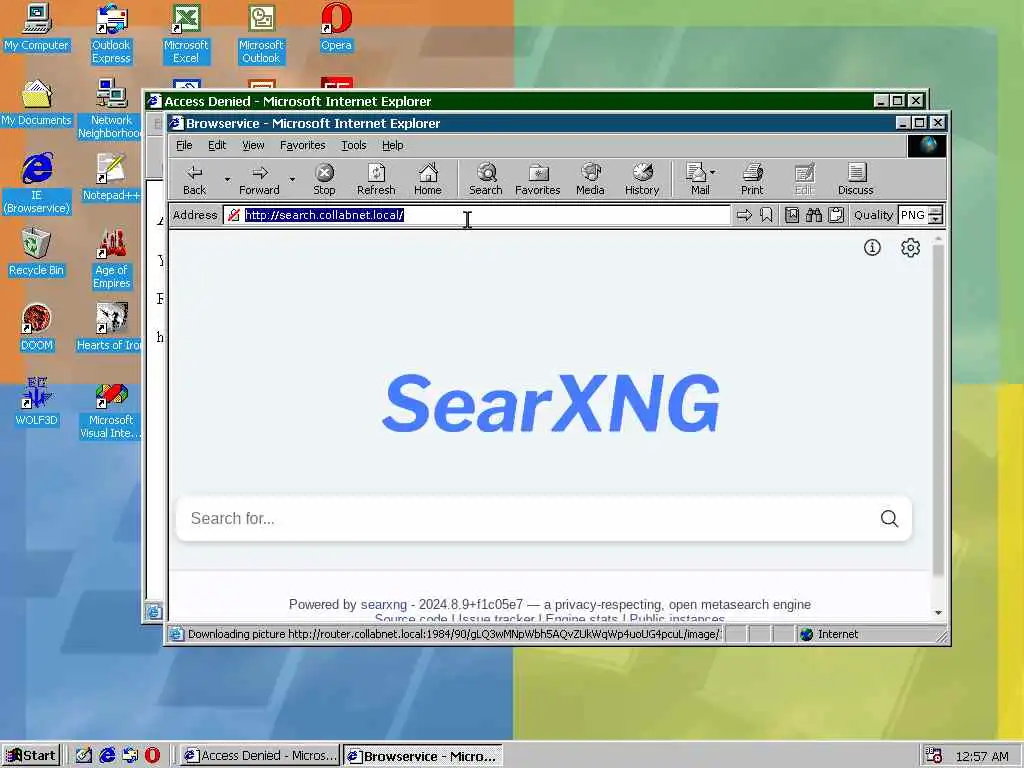Select the Hearts of Iron shortcut

pos(110,328)
